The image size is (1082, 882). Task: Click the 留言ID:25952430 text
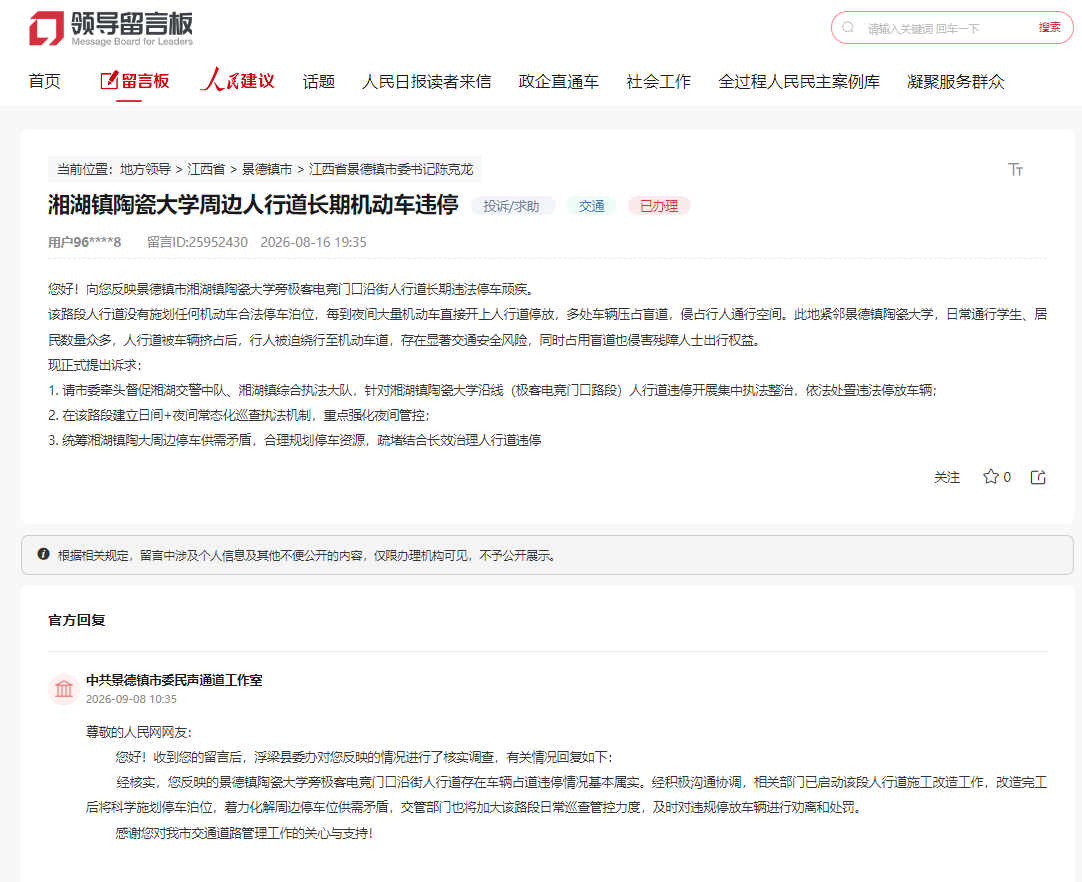[x=197, y=242]
